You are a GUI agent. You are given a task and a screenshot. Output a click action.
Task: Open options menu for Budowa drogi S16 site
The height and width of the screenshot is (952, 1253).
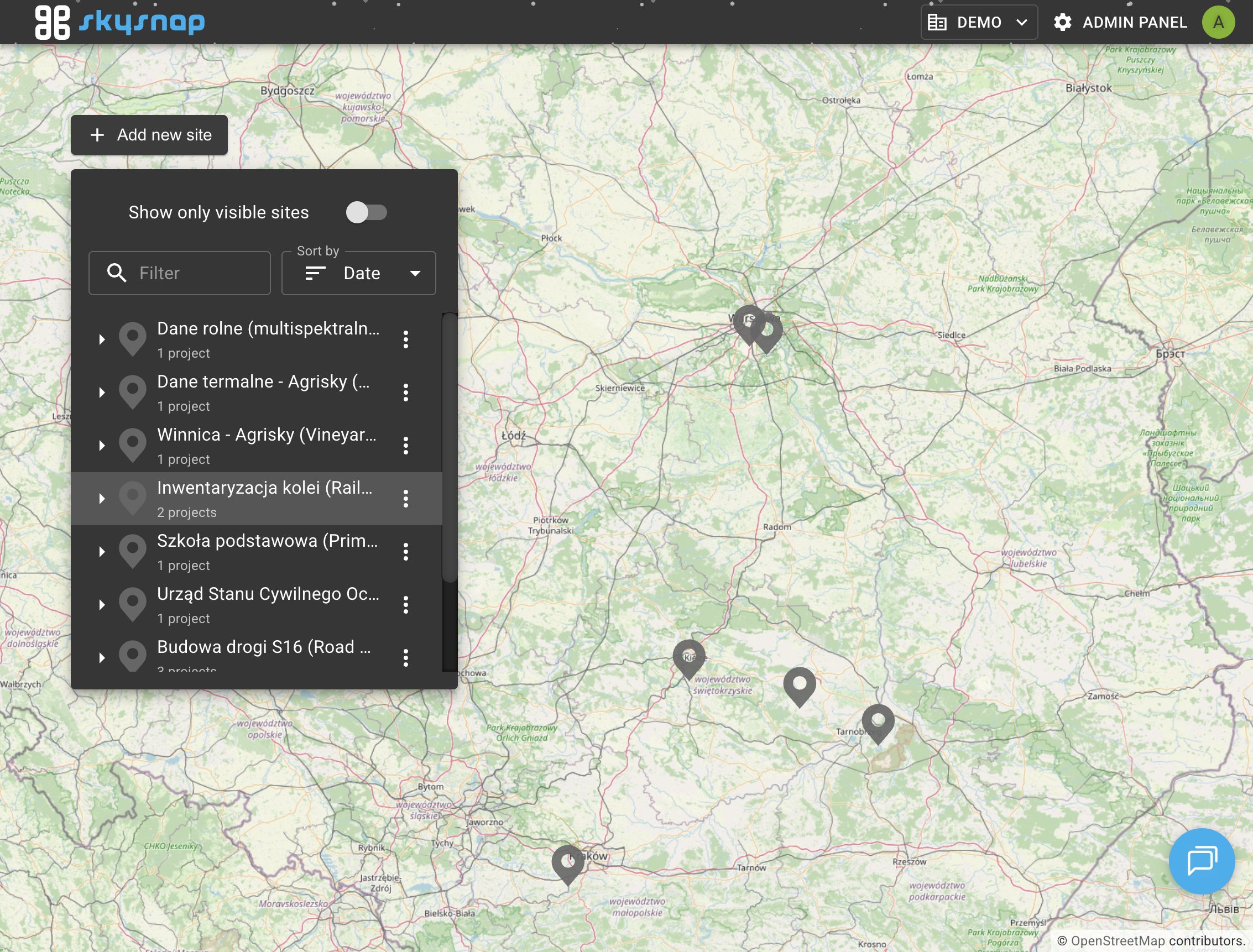(x=406, y=658)
